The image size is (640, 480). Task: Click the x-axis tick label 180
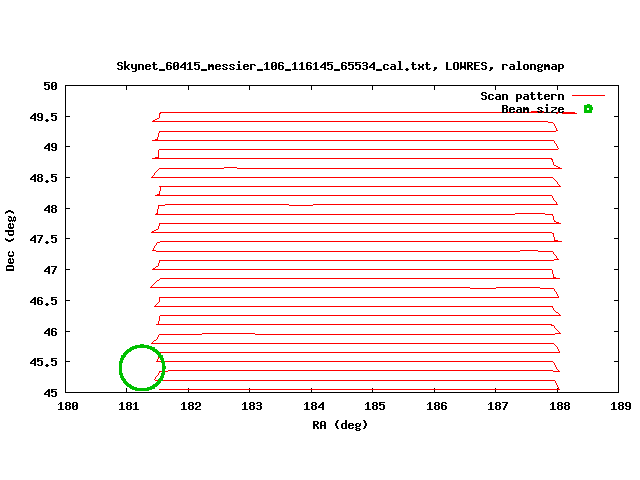tap(68, 406)
